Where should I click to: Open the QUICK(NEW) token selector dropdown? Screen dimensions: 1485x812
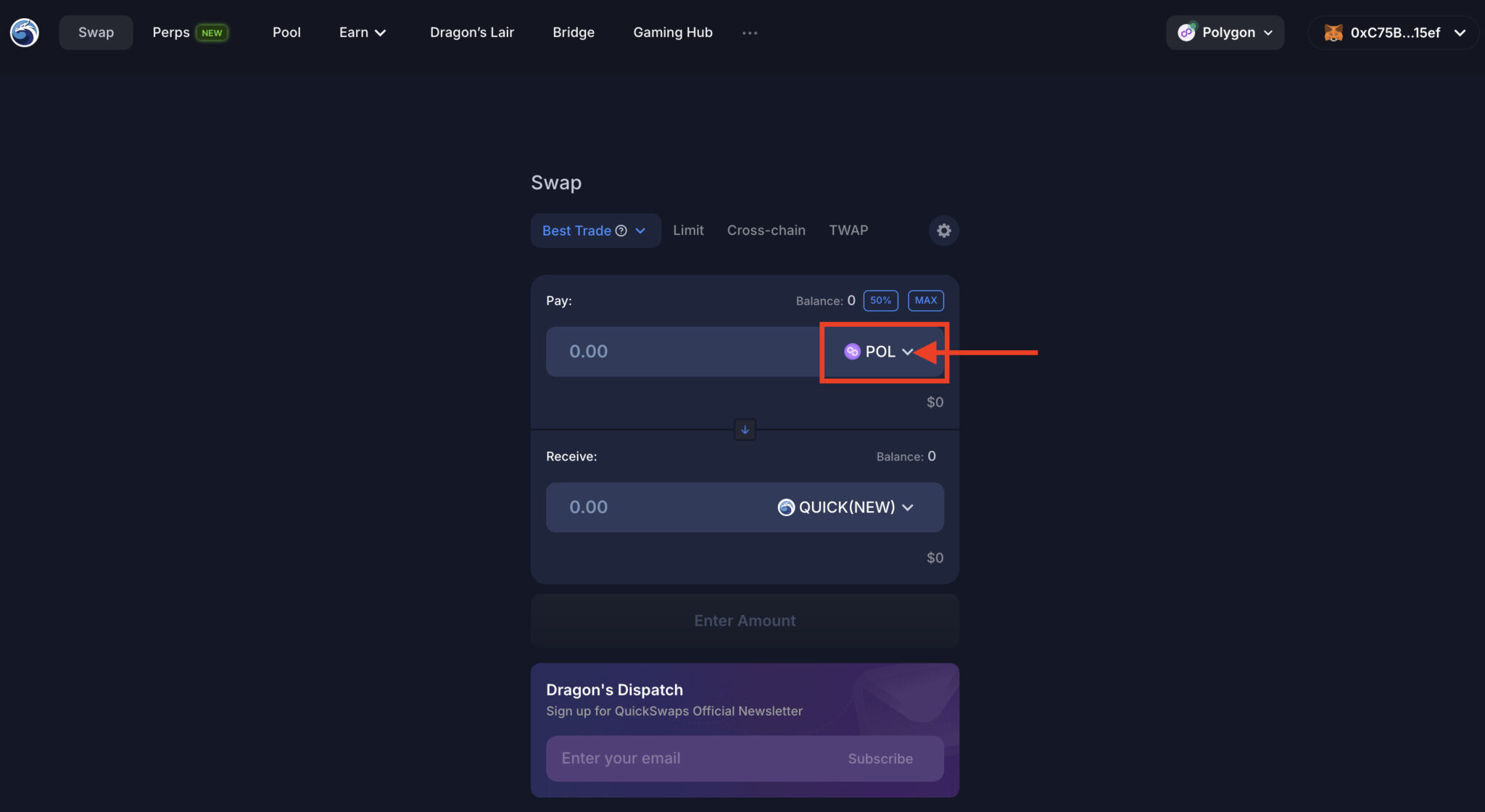click(x=847, y=507)
